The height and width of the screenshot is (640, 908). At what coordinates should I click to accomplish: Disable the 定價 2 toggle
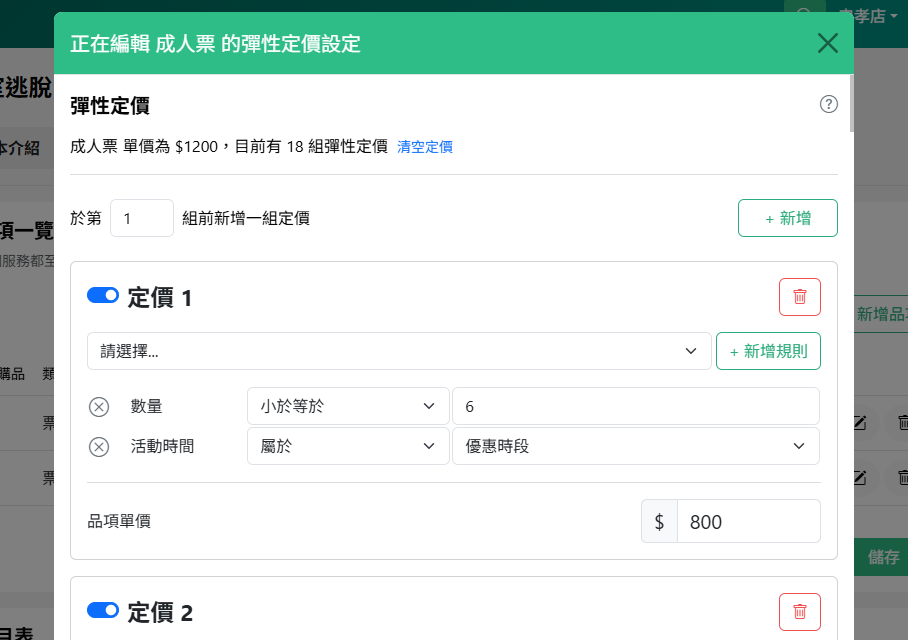coord(103,609)
